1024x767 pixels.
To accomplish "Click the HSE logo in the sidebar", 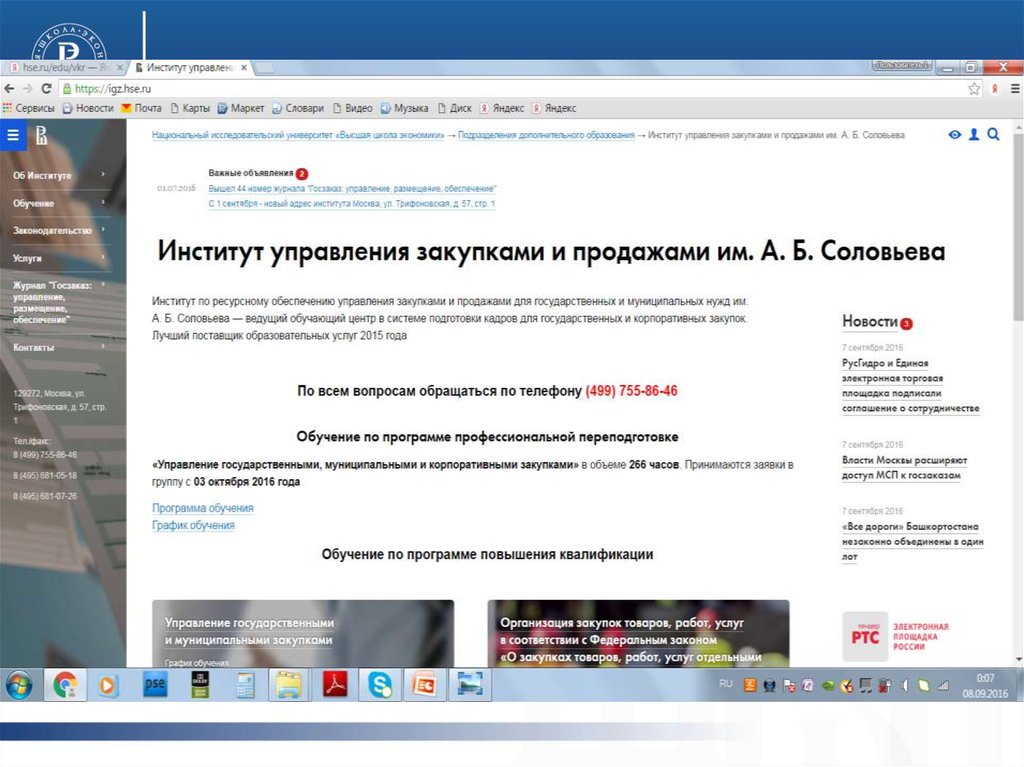I will 42,136.
